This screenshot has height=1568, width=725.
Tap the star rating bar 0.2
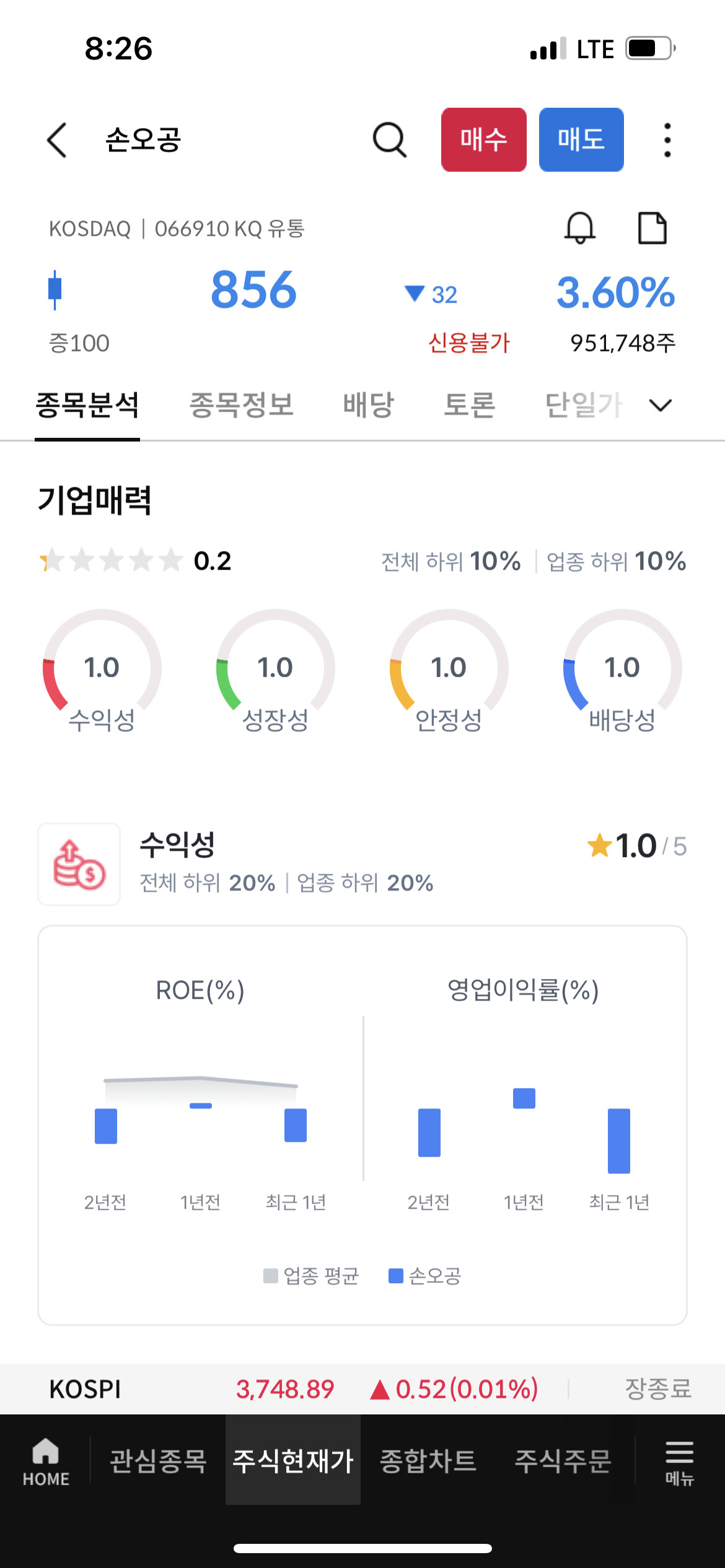[x=135, y=561]
